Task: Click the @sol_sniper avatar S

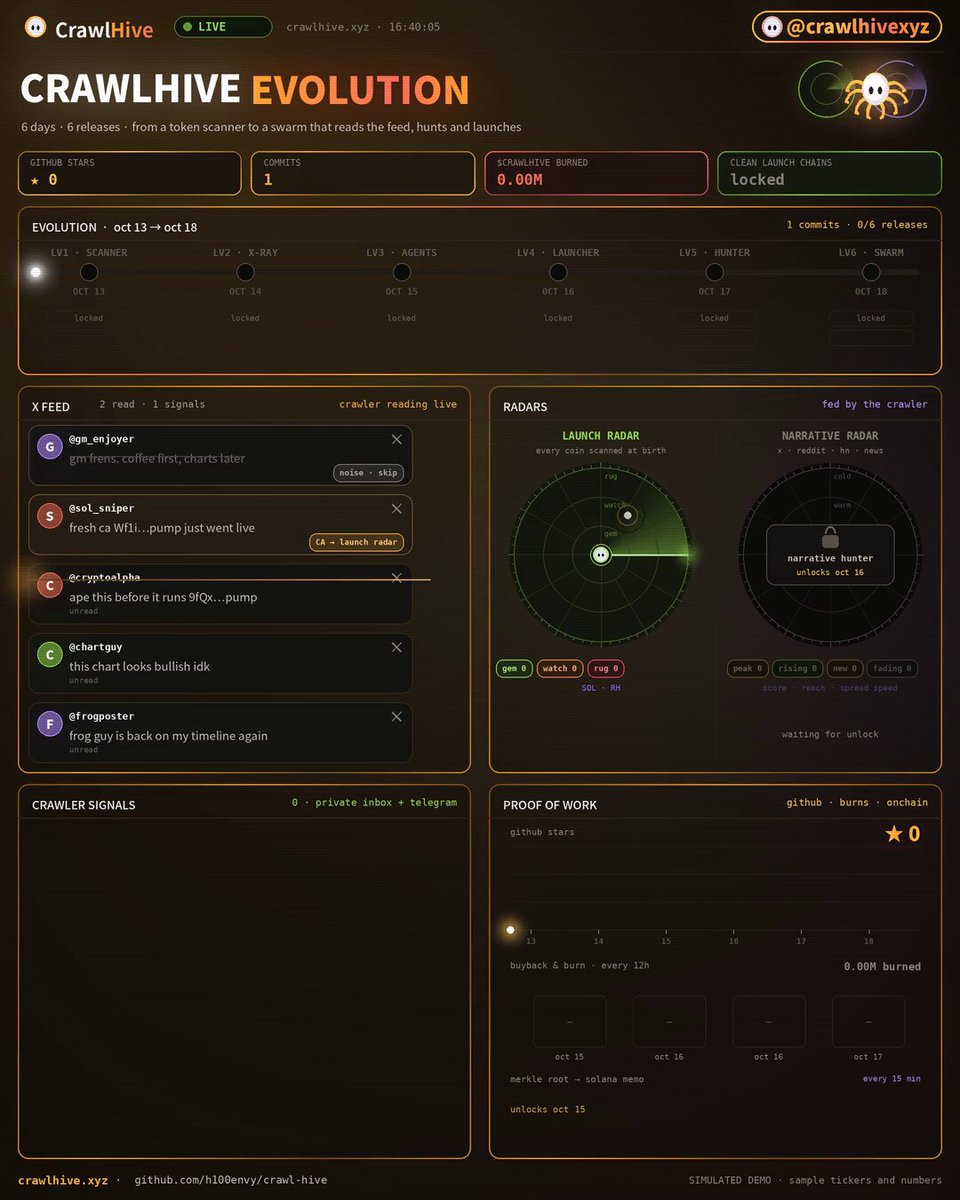Action: [x=50, y=516]
